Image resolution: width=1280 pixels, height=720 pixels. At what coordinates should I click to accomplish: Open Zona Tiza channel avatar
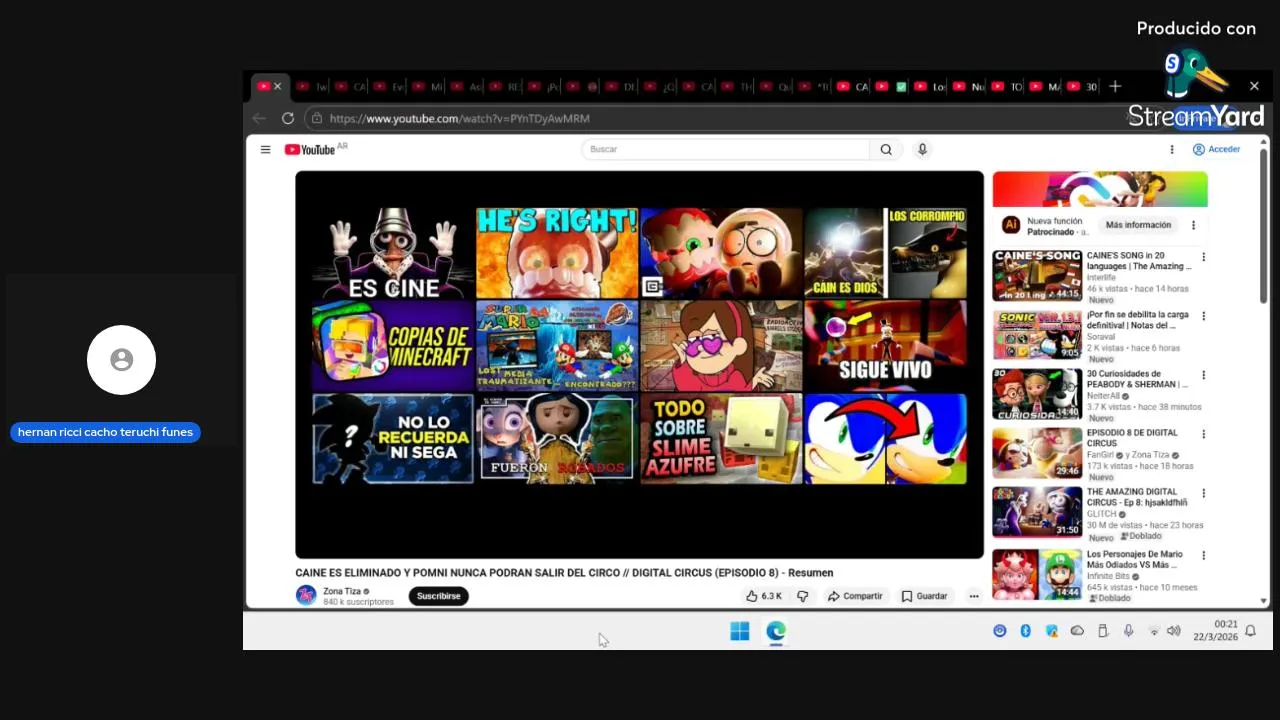click(x=306, y=596)
